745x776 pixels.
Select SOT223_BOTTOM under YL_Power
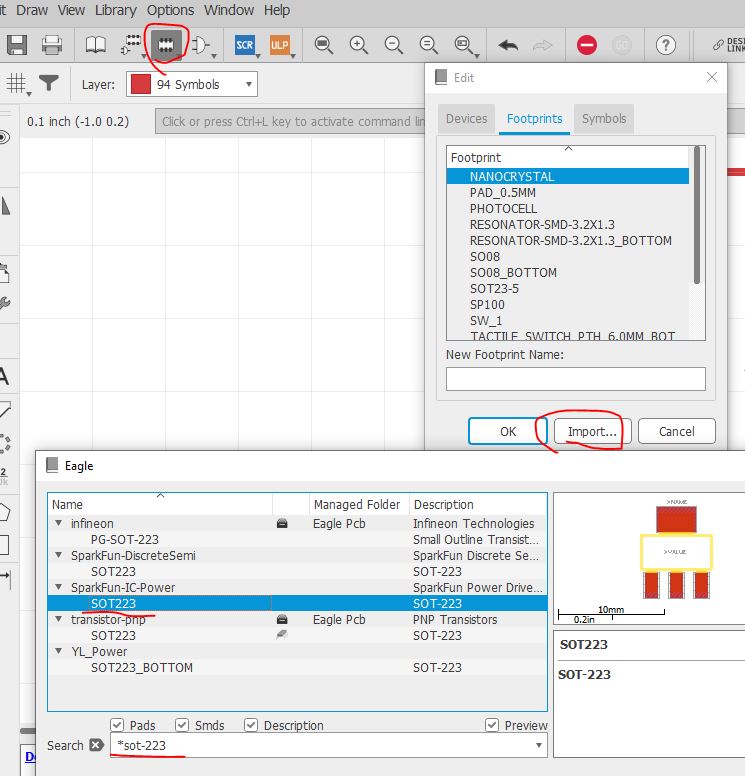[x=142, y=667]
